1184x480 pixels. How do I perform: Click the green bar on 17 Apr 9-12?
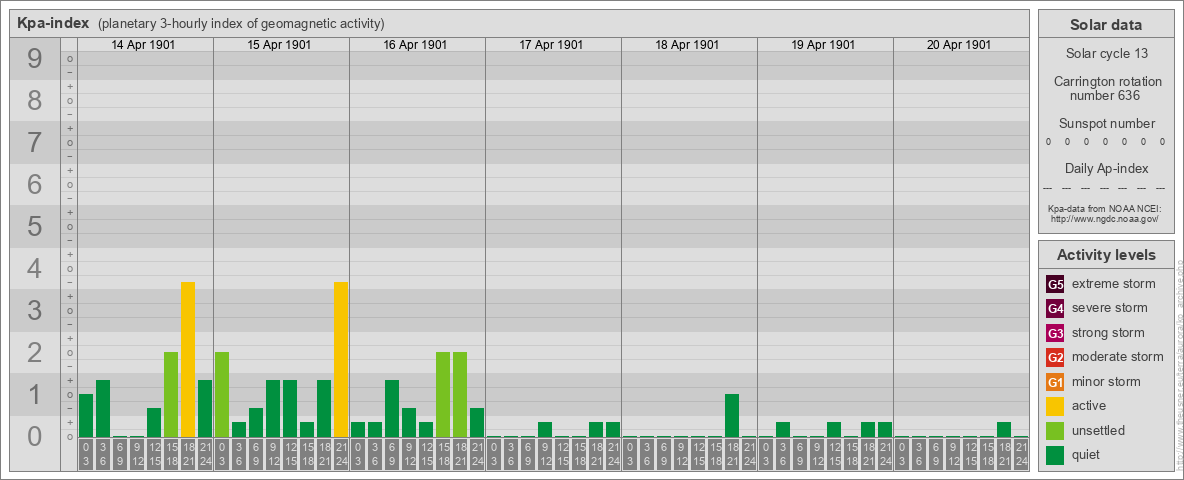pyautogui.click(x=545, y=429)
